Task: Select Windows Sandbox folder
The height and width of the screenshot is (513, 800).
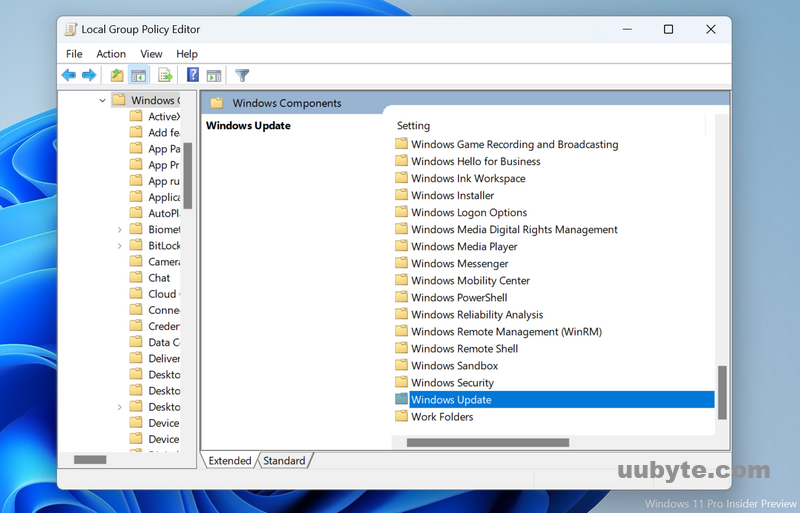Action: click(x=455, y=365)
